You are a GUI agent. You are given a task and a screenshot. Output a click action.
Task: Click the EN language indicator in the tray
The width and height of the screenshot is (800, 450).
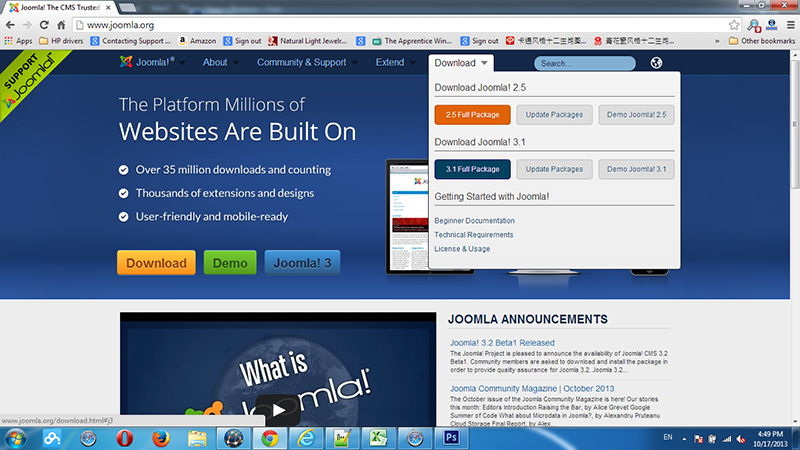[668, 438]
